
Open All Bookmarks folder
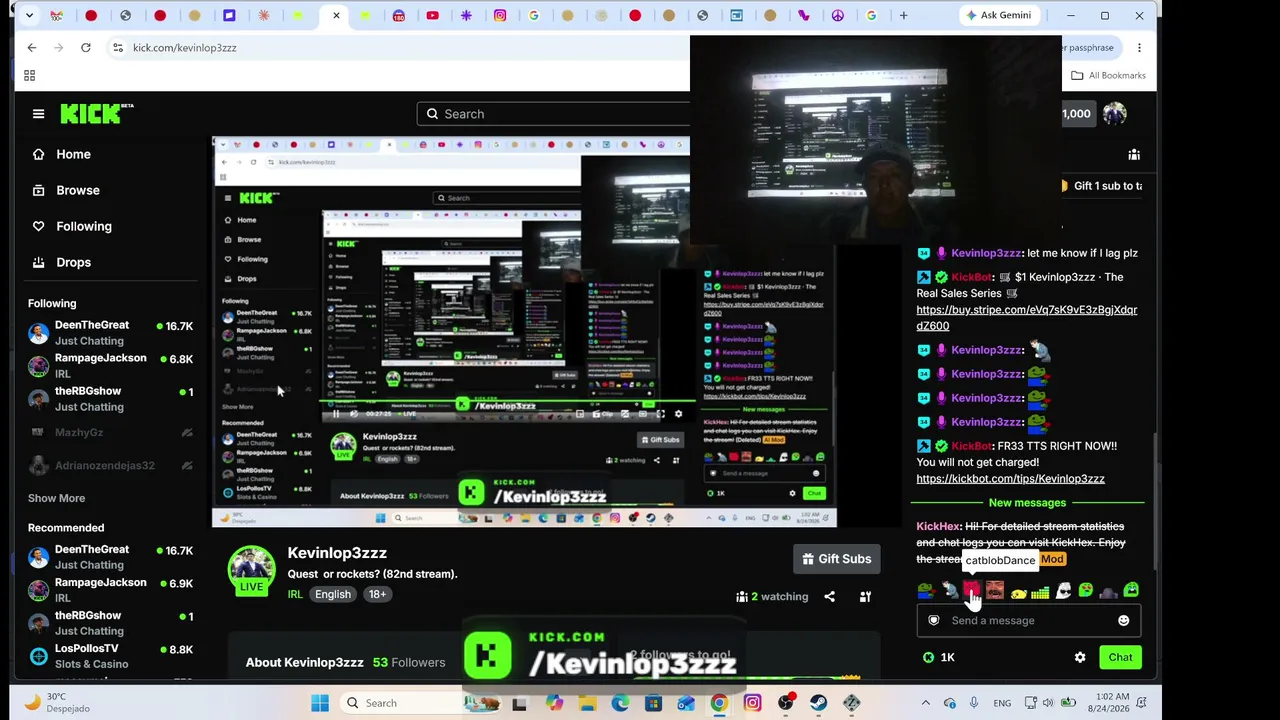1108,76
